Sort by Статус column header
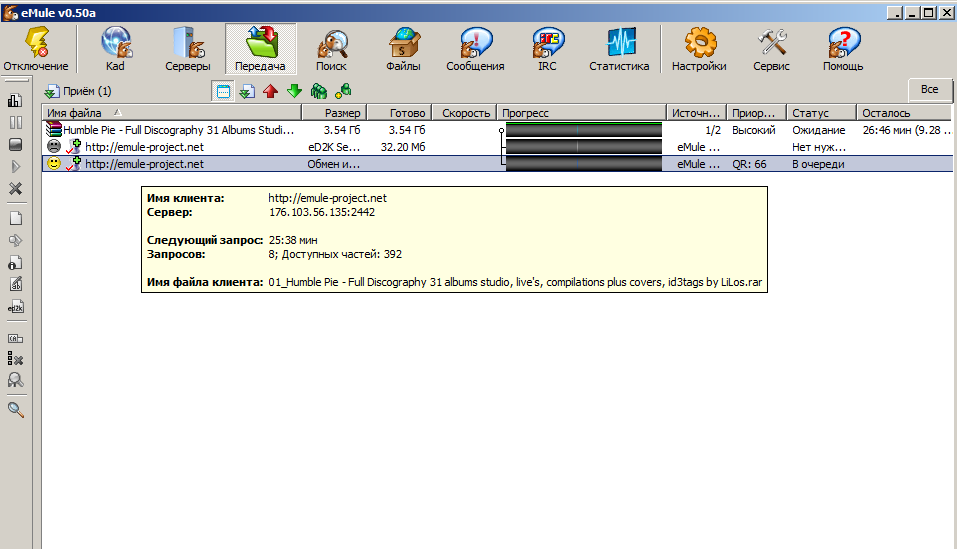This screenshot has width=957, height=549. point(822,113)
